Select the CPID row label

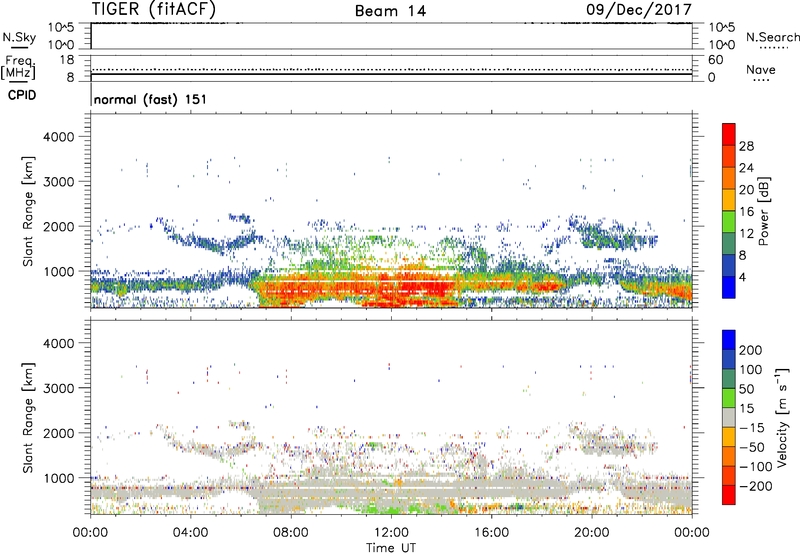click(x=22, y=95)
